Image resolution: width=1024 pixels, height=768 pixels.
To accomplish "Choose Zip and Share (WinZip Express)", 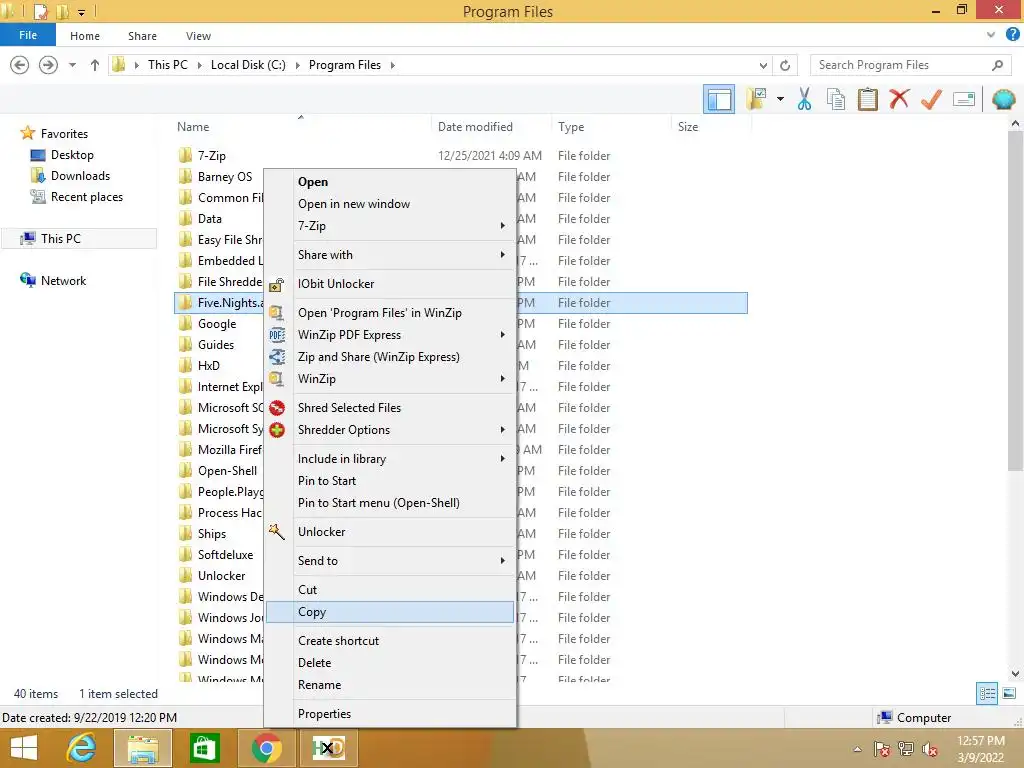I will (x=390, y=357).
